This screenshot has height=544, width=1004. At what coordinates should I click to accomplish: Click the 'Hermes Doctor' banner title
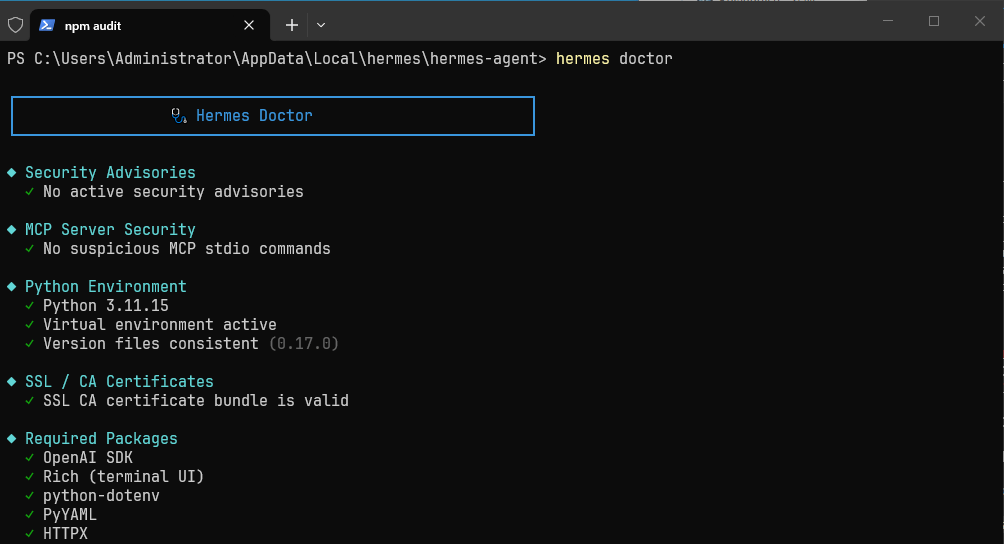coord(254,116)
